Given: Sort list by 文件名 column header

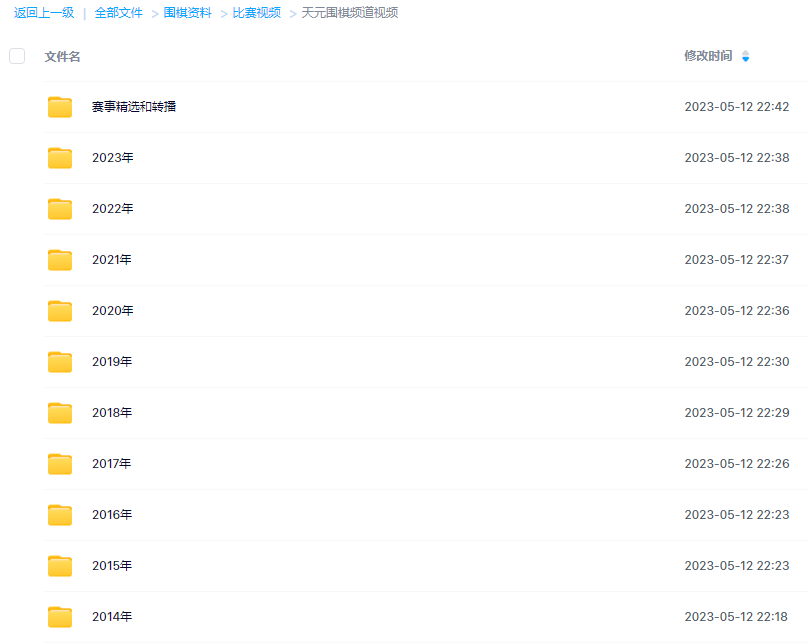Looking at the screenshot, I should (x=62, y=57).
